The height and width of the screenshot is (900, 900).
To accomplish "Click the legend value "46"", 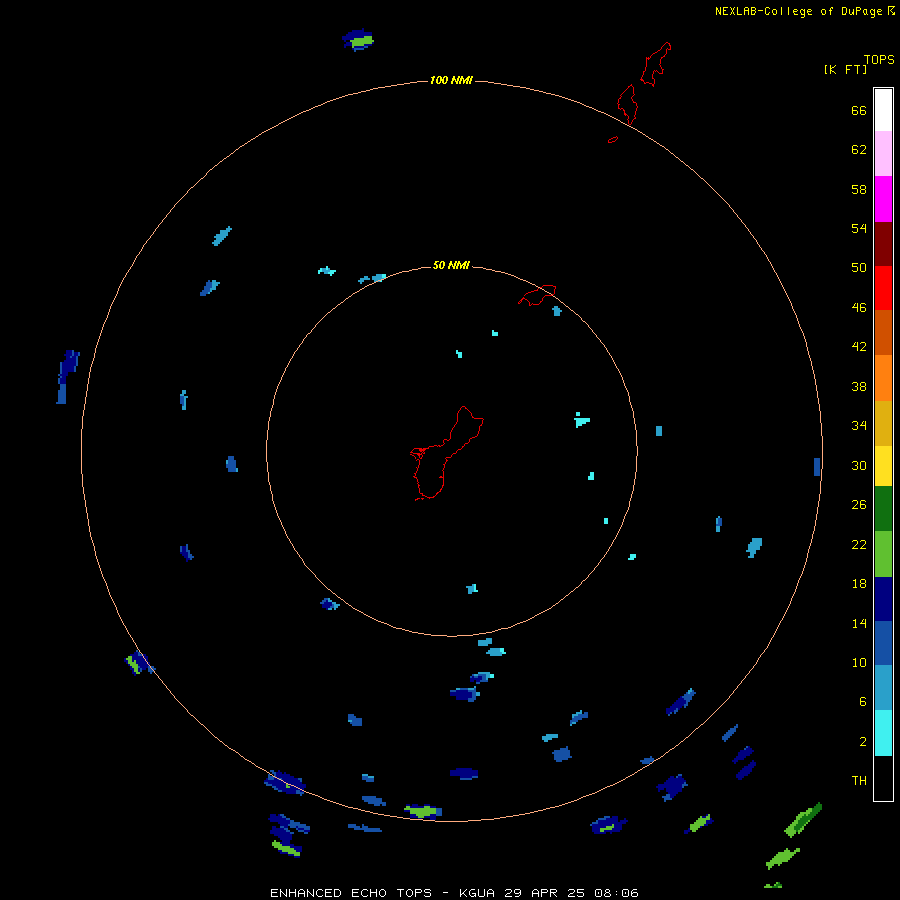I will coord(859,307).
